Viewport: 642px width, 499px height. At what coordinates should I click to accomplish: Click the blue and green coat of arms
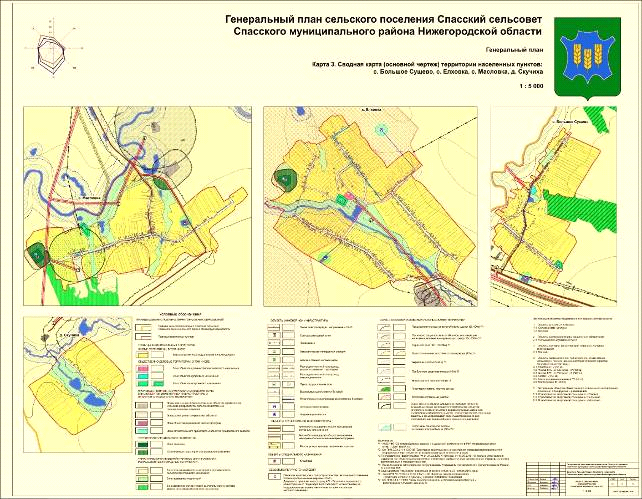(587, 58)
